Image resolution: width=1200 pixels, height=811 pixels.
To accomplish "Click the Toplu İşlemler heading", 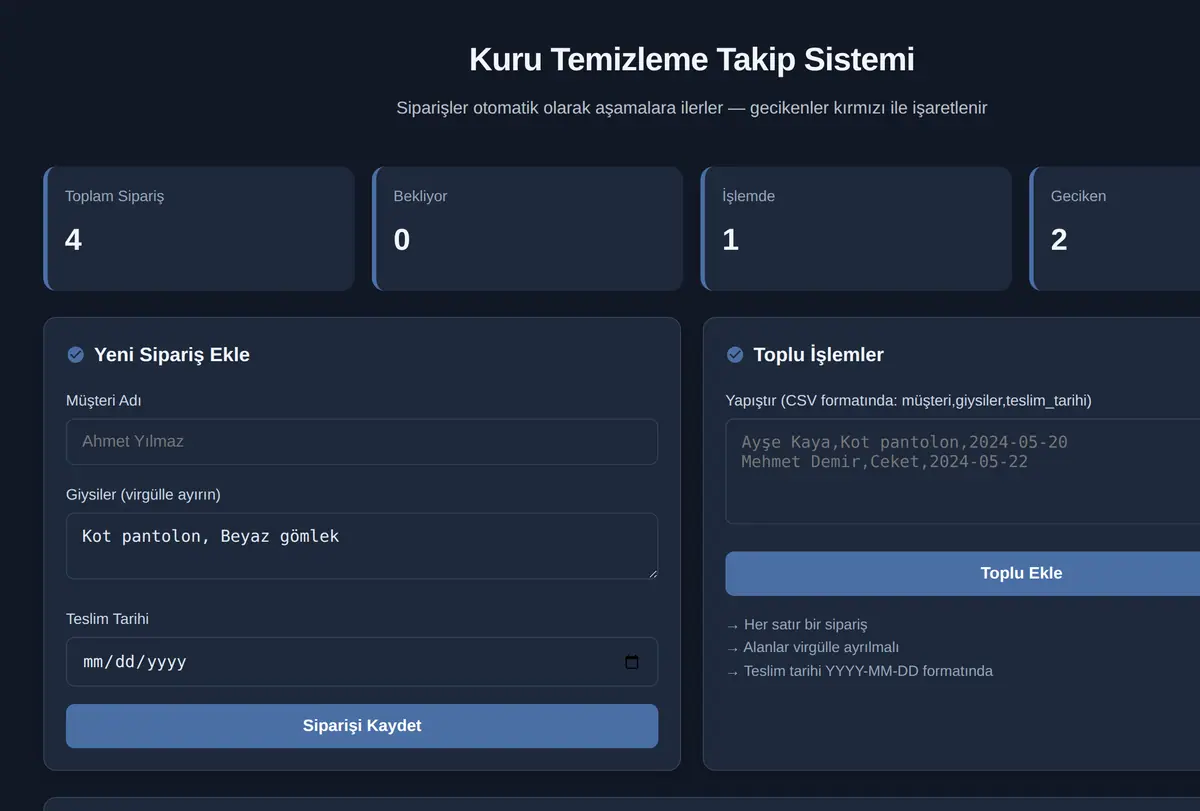I will 819,355.
